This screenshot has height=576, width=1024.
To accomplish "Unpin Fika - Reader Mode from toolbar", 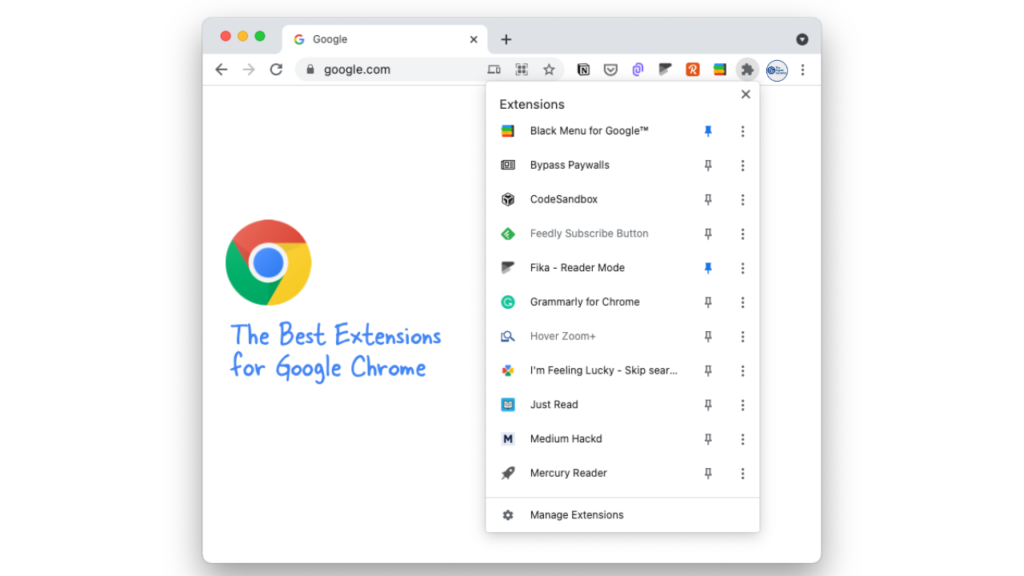I will pos(708,268).
